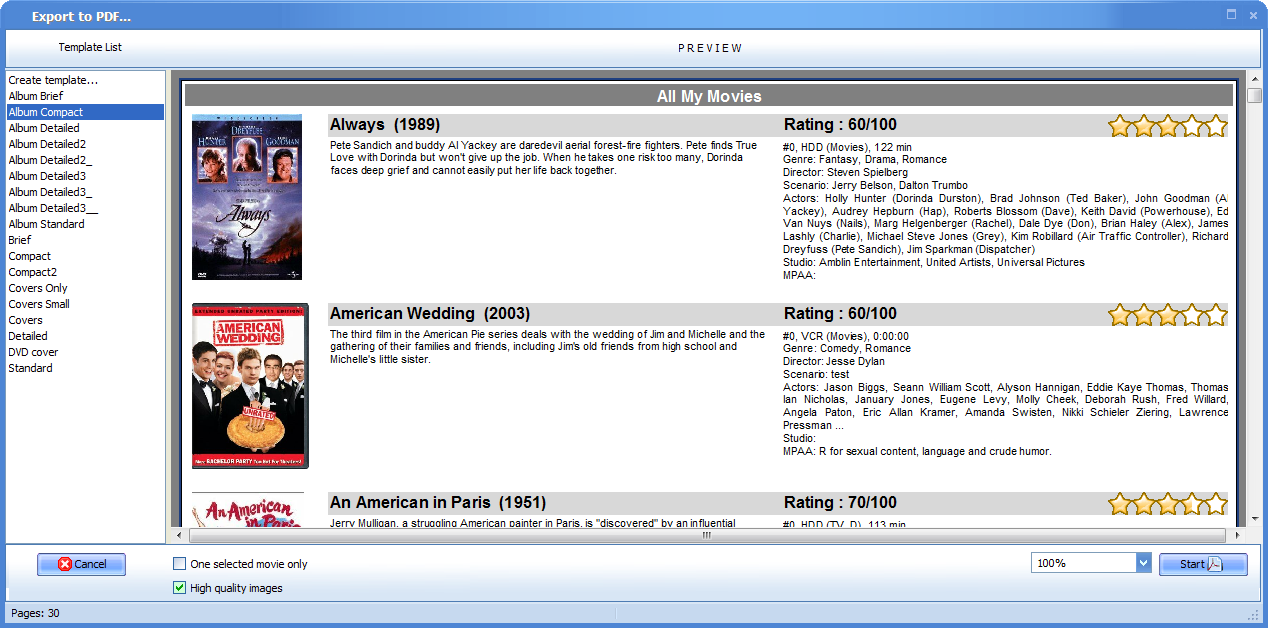The image size is (1268, 628).
Task: Maximize the Export to PDF window
Action: point(1231,14)
